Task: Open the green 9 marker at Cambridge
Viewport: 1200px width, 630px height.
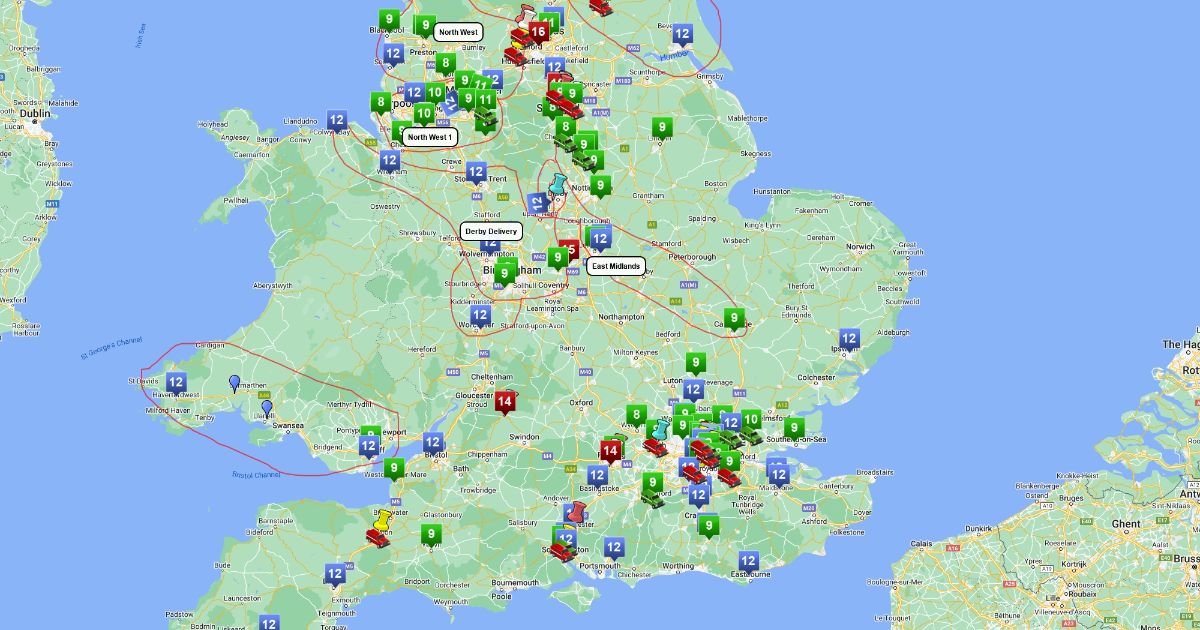Action: click(x=734, y=320)
